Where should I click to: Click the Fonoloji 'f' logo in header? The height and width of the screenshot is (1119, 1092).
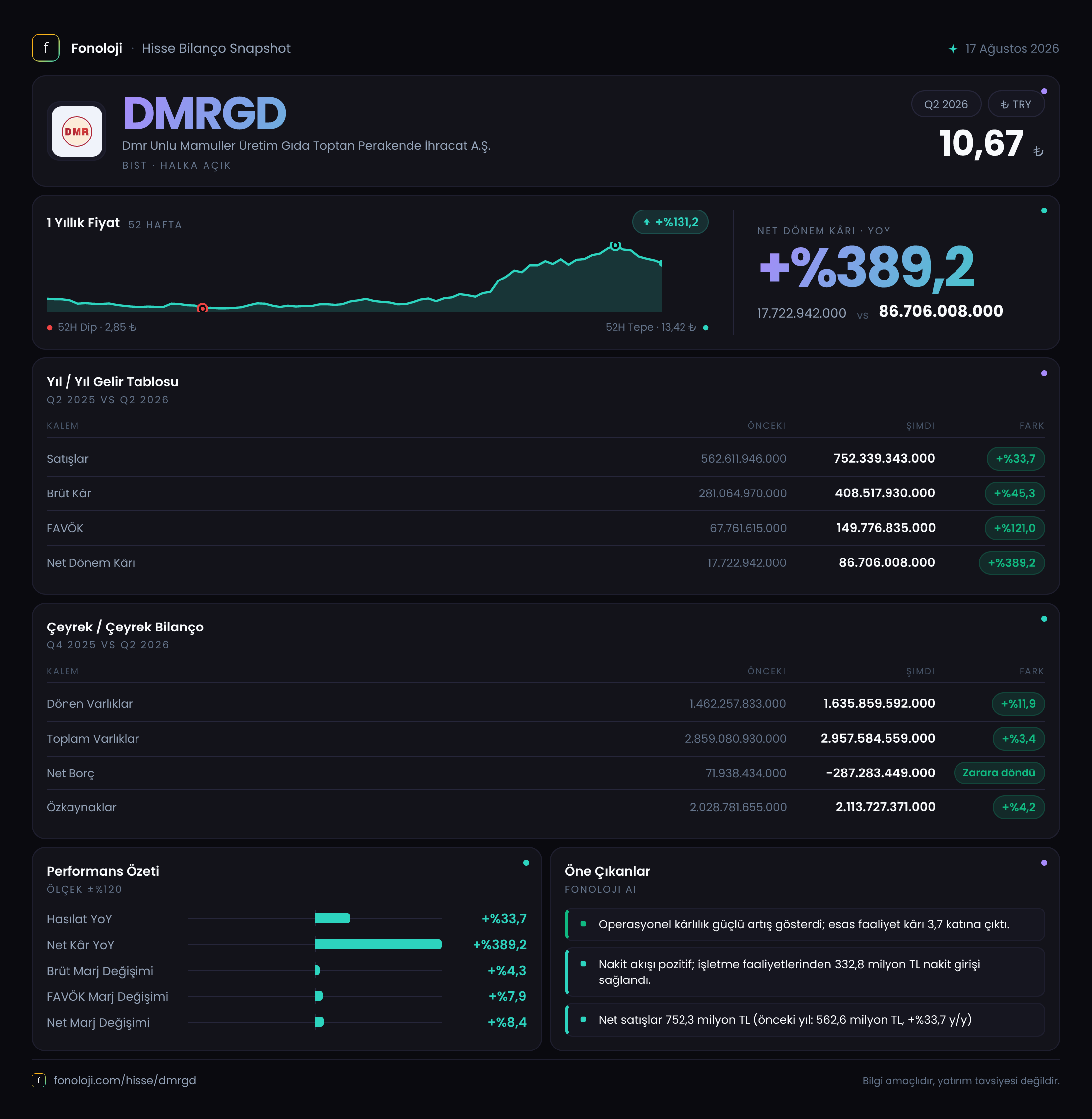45,48
